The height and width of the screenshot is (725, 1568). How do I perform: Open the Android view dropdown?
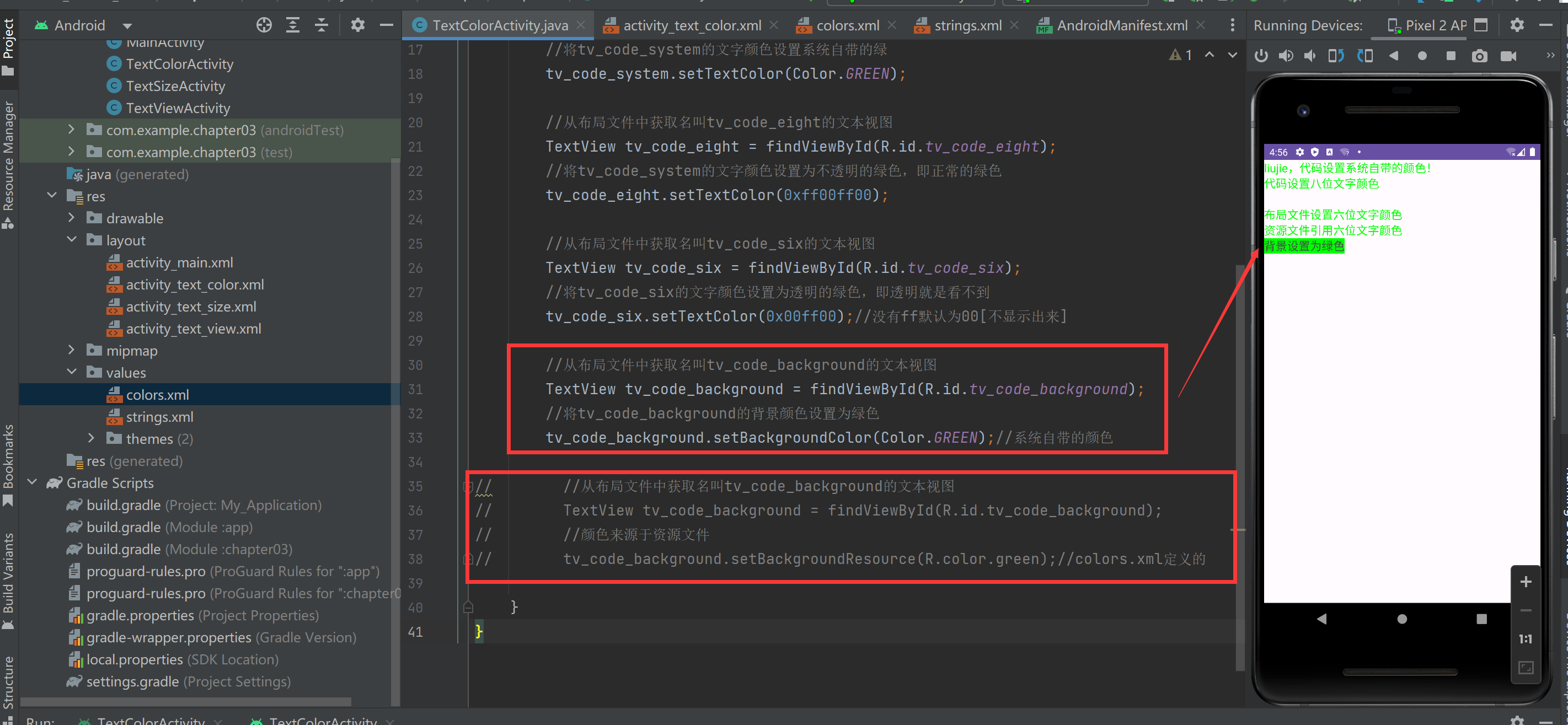point(127,25)
